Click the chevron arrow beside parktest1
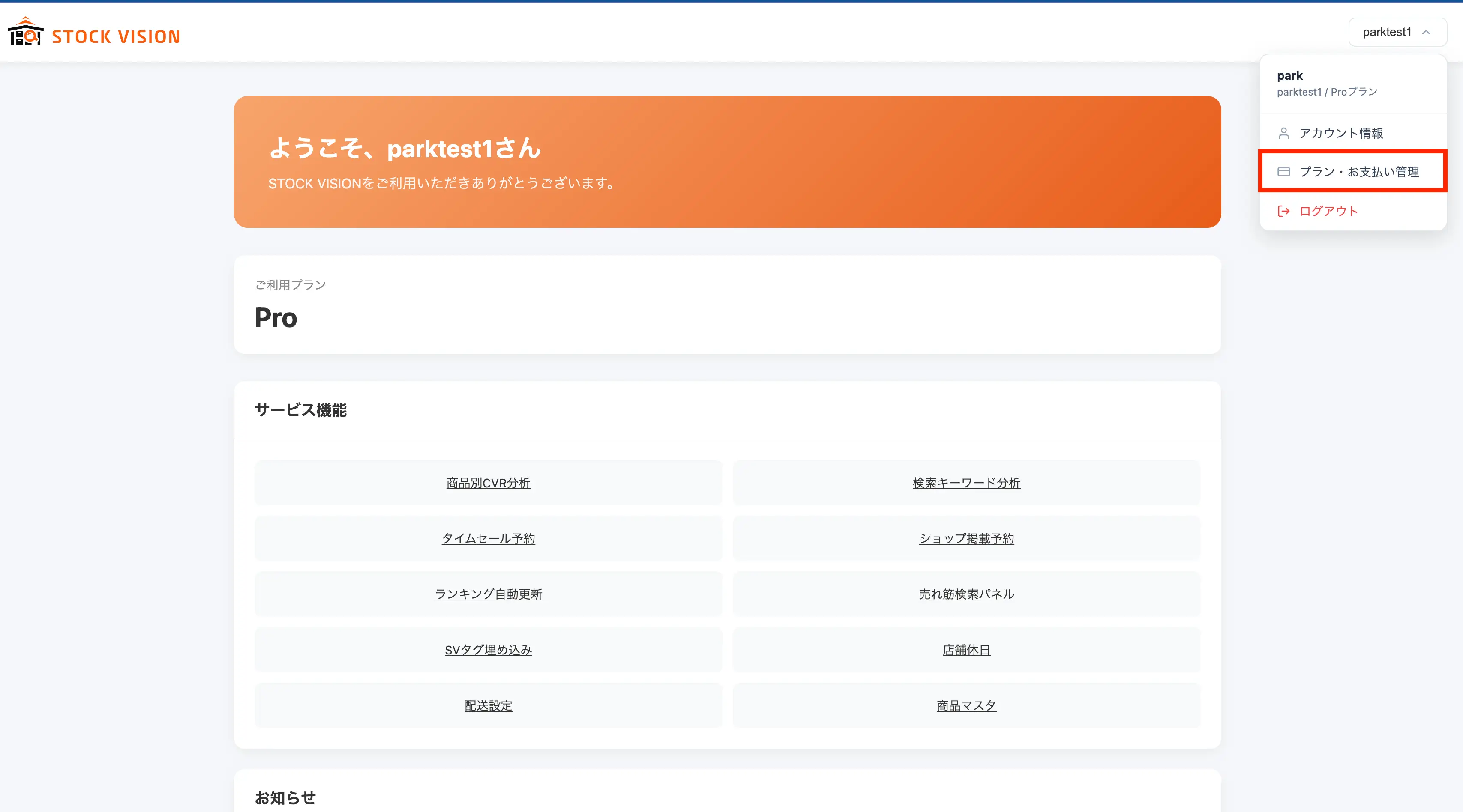 point(1426,33)
